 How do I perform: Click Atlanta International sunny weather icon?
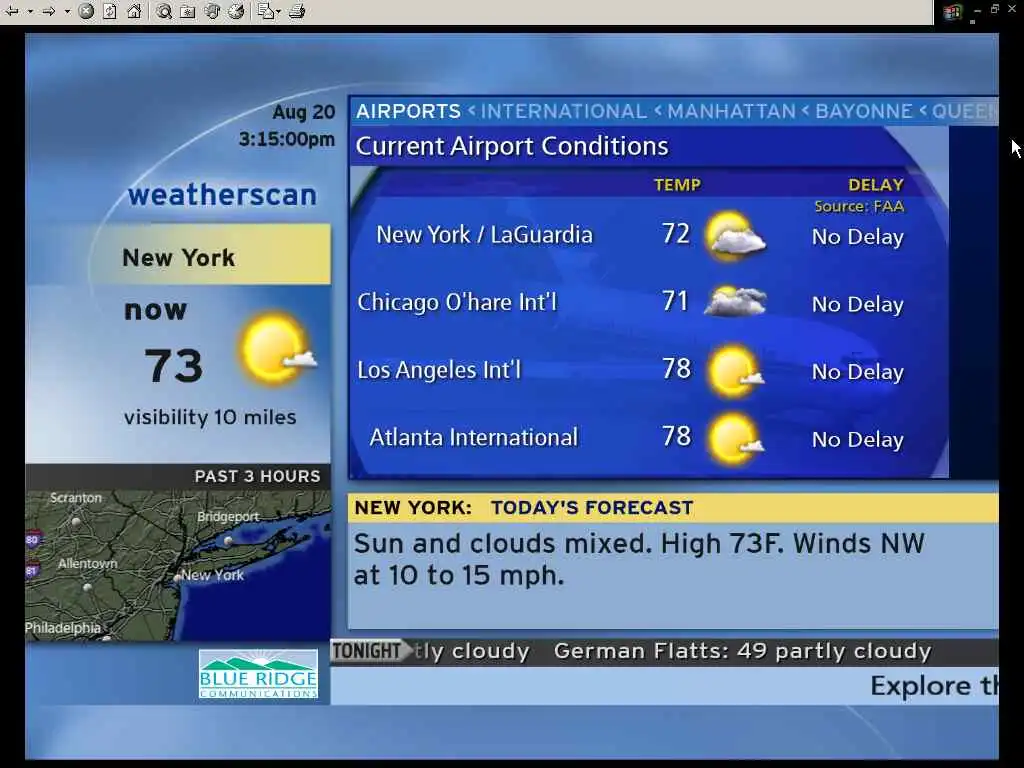click(735, 439)
